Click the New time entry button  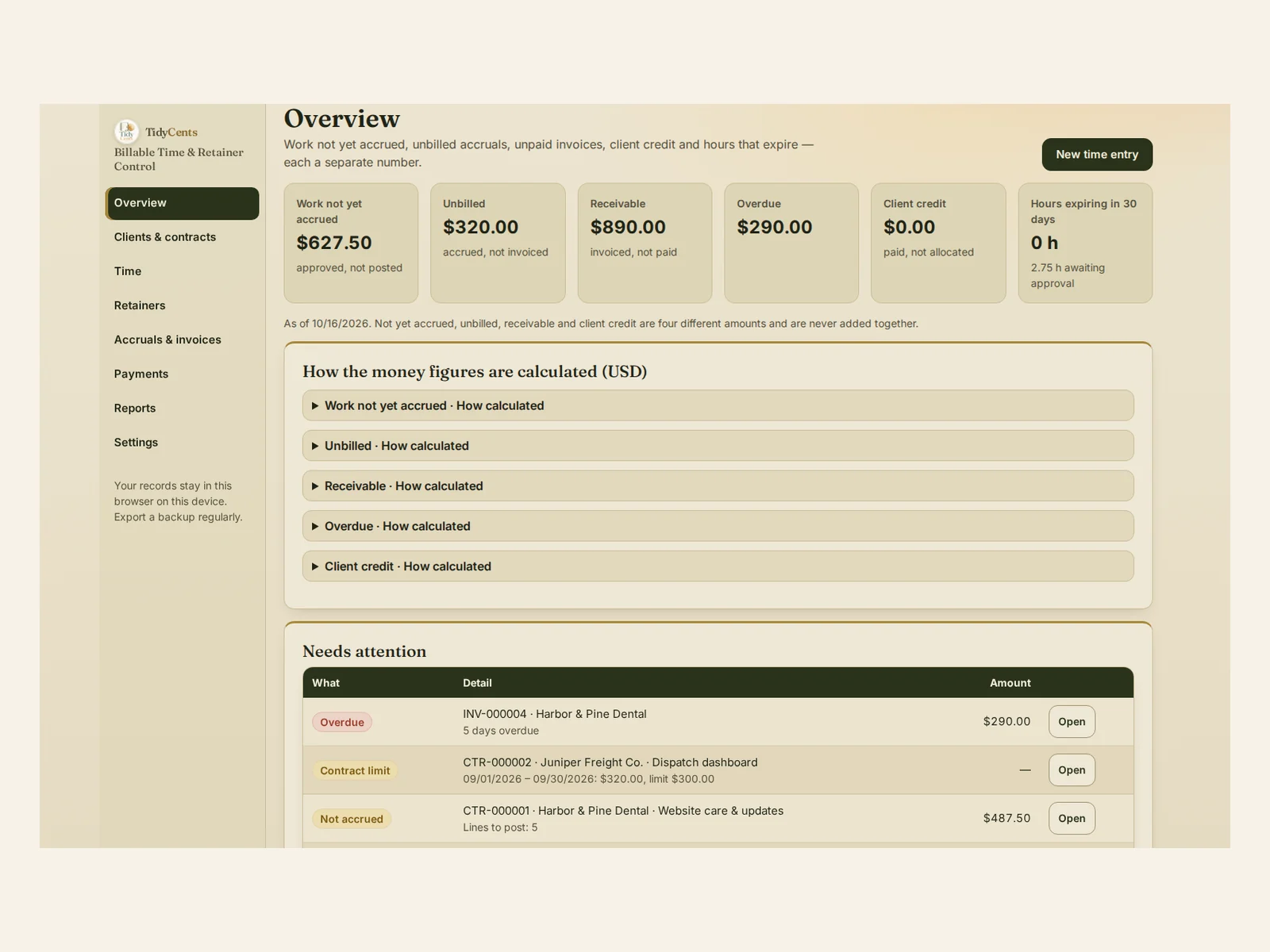[x=1097, y=155]
